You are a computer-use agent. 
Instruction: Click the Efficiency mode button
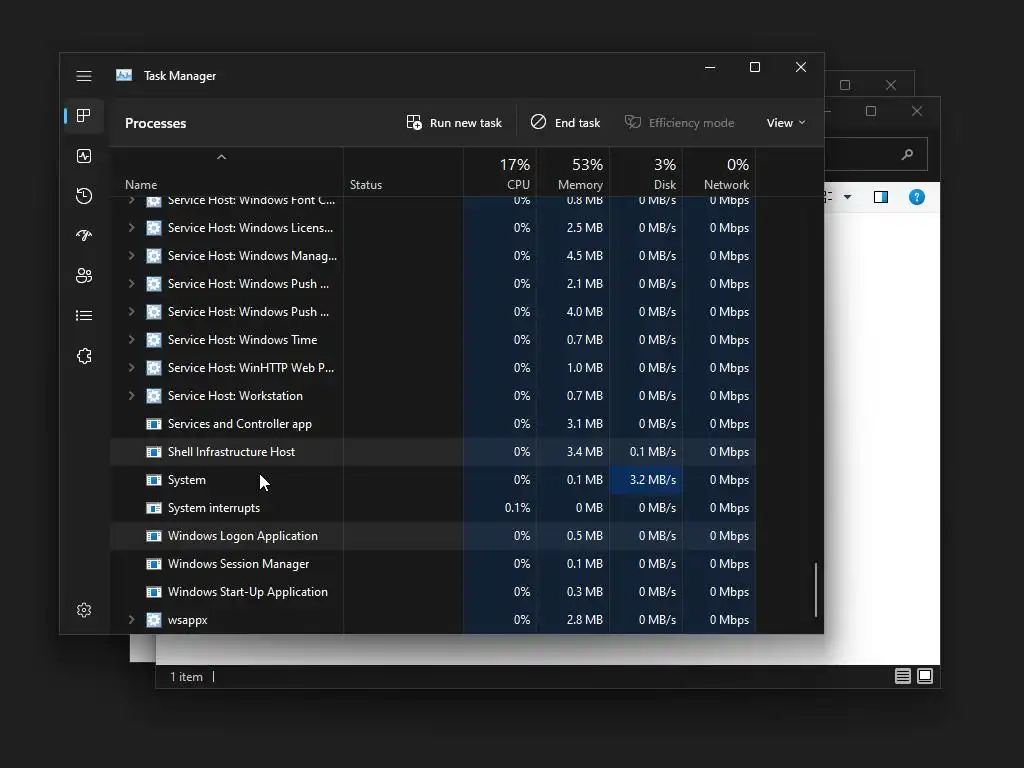(680, 123)
